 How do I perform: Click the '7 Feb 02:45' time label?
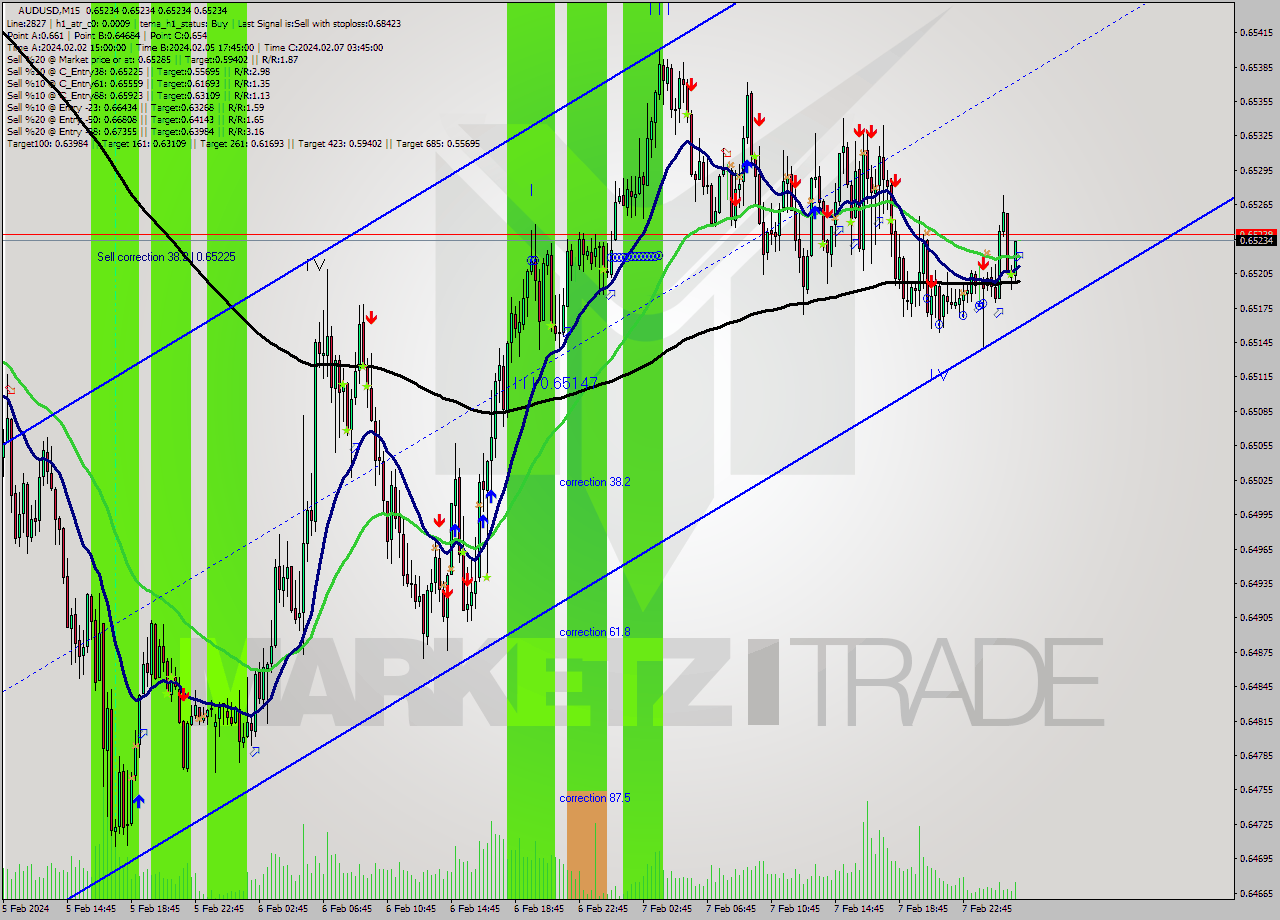point(667,909)
